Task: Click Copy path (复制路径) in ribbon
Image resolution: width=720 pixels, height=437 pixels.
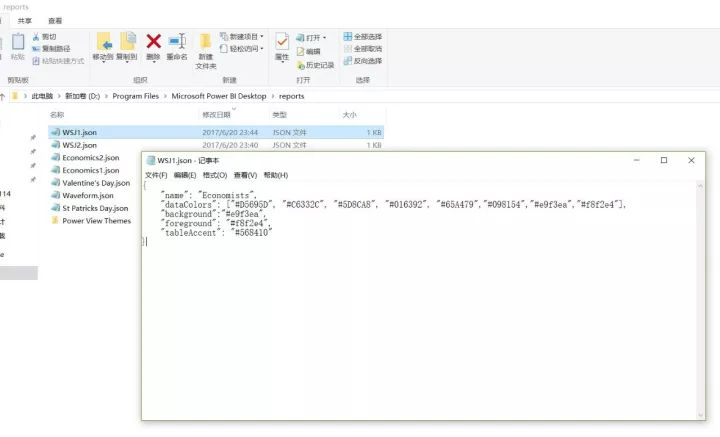Action: coord(51,49)
